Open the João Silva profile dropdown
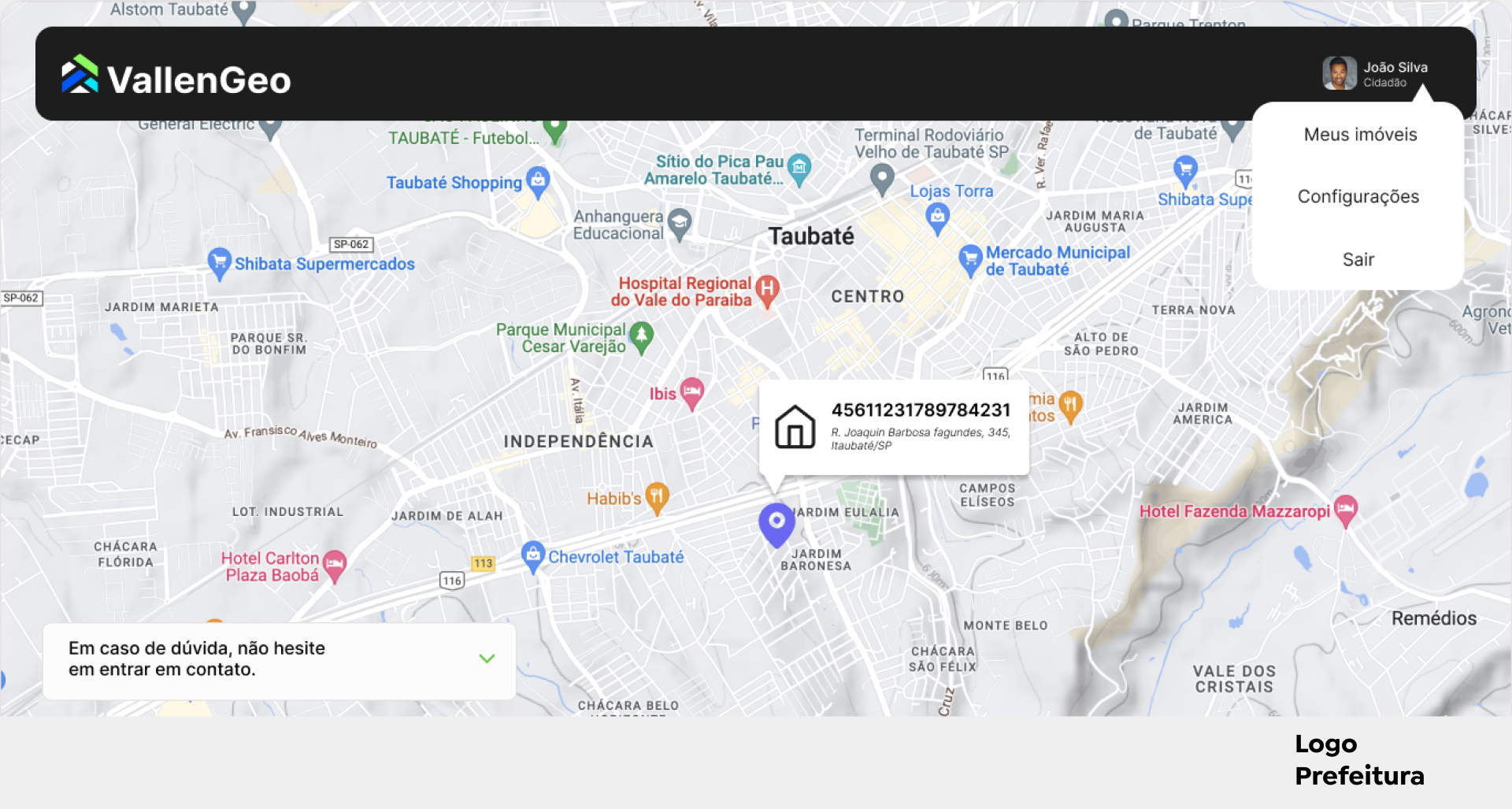The width and height of the screenshot is (1512, 809). click(x=1373, y=73)
